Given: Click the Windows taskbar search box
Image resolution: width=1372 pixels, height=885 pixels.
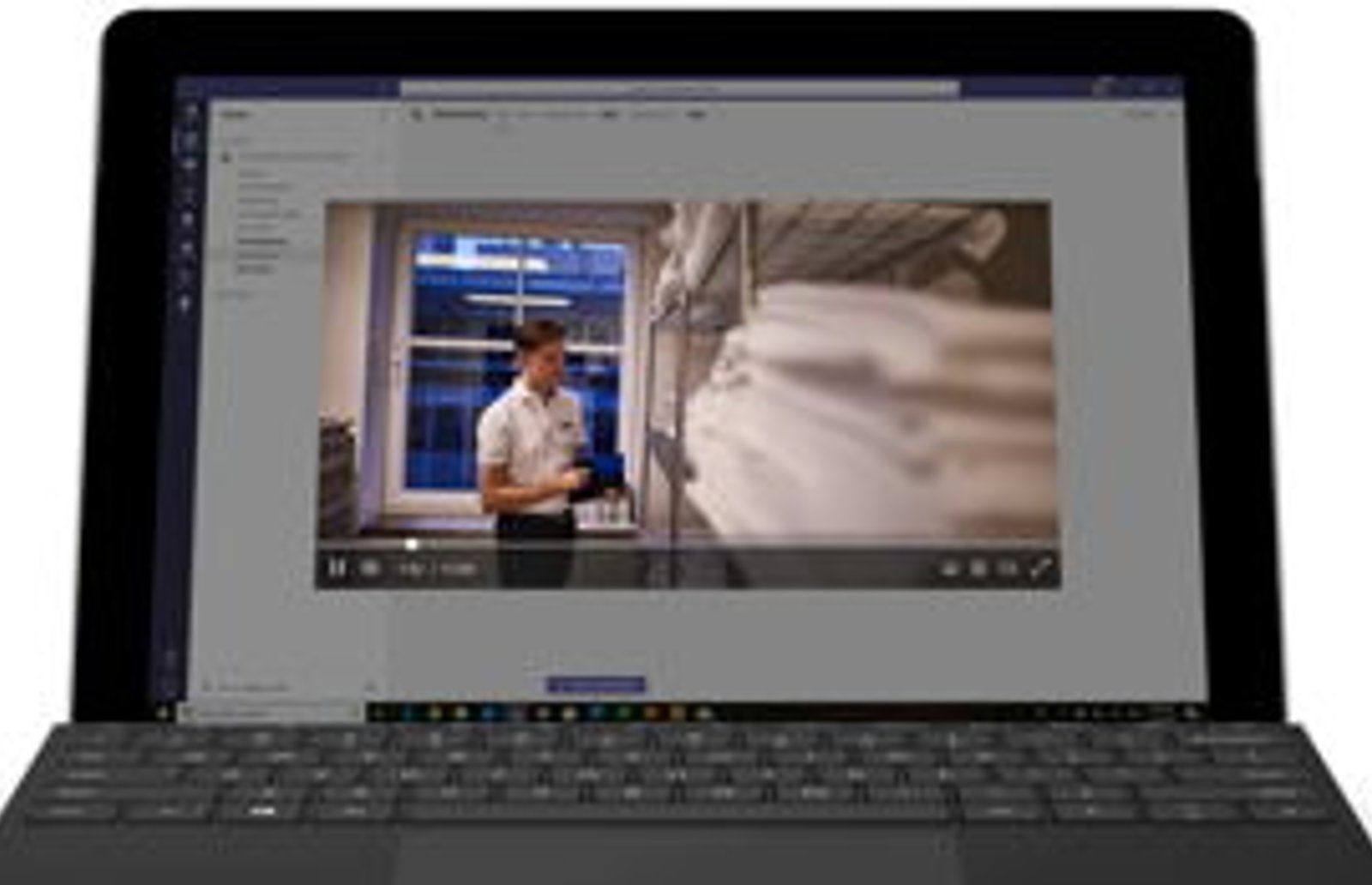Looking at the screenshot, I should pos(271,712).
